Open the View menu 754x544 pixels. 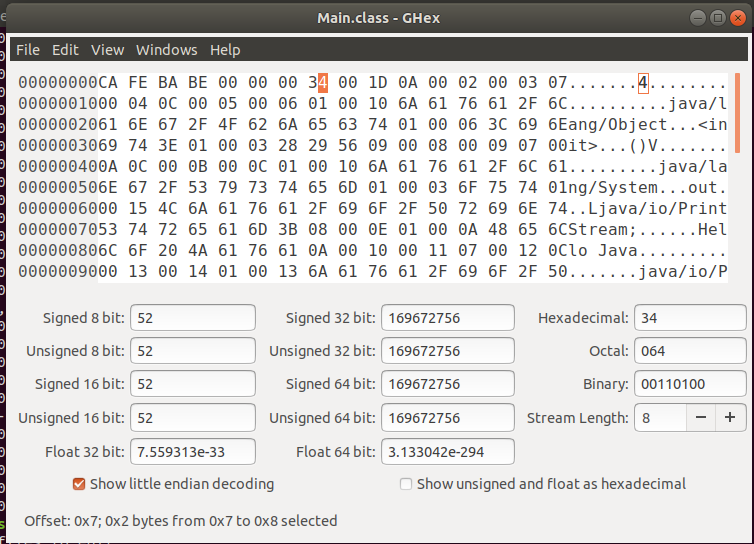pos(108,50)
